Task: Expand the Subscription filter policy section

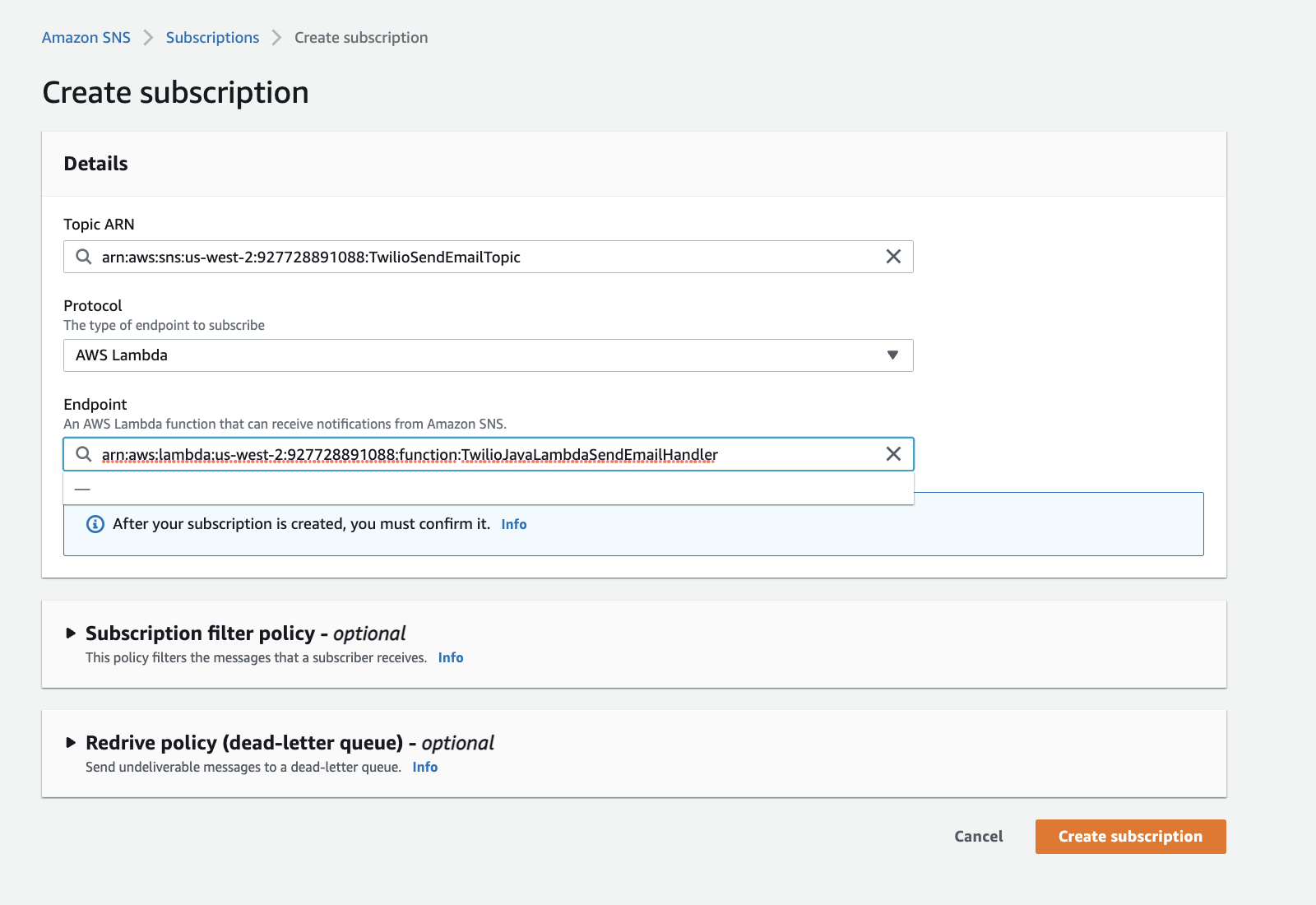Action: [x=71, y=633]
